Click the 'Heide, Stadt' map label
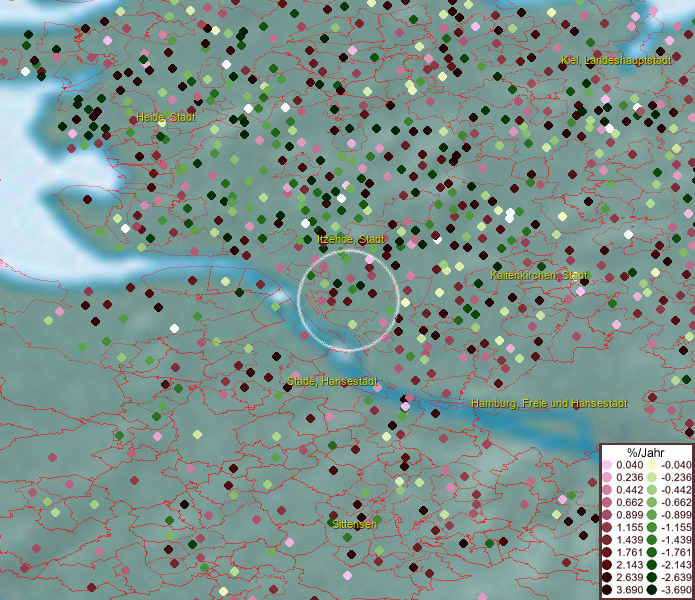 (166, 117)
